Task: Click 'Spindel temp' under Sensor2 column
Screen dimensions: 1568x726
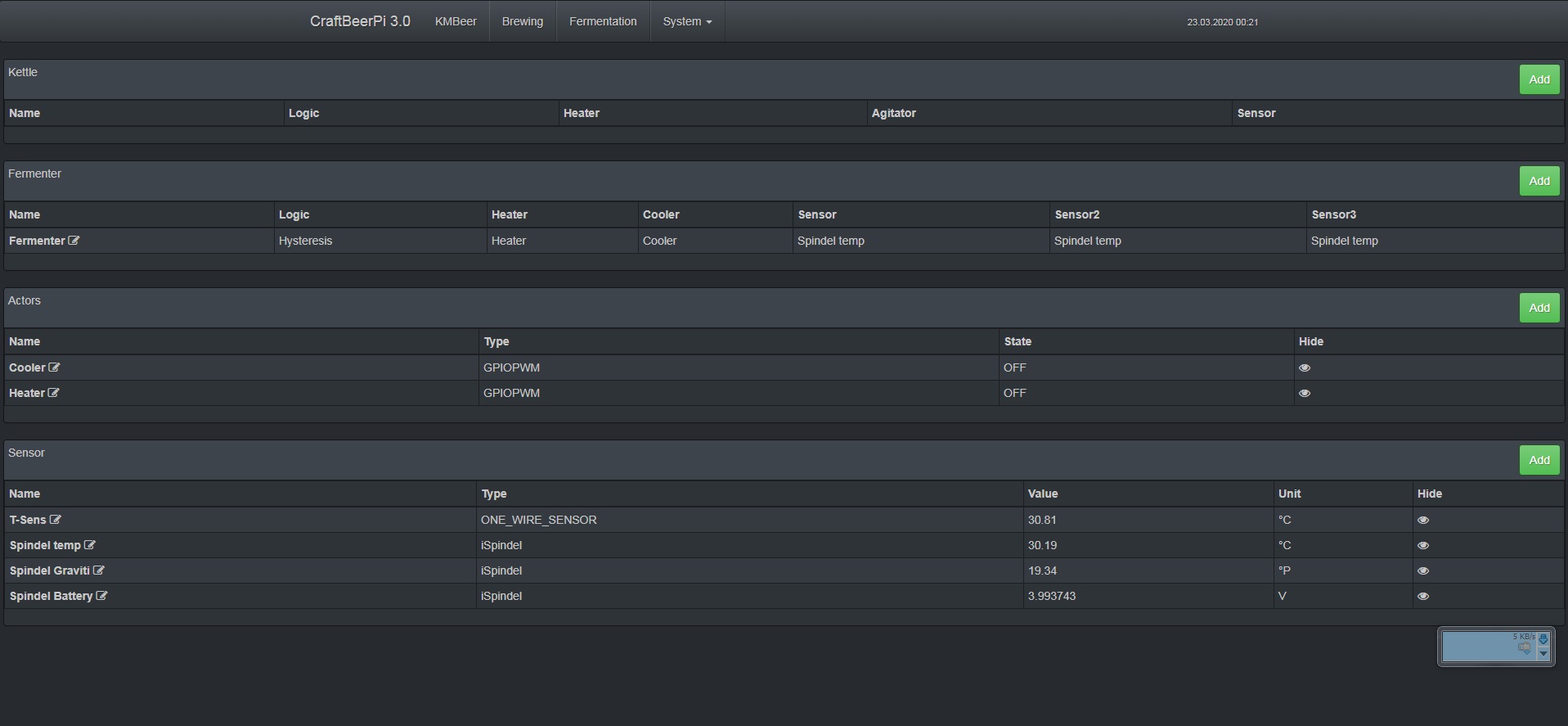Action: pos(1088,241)
